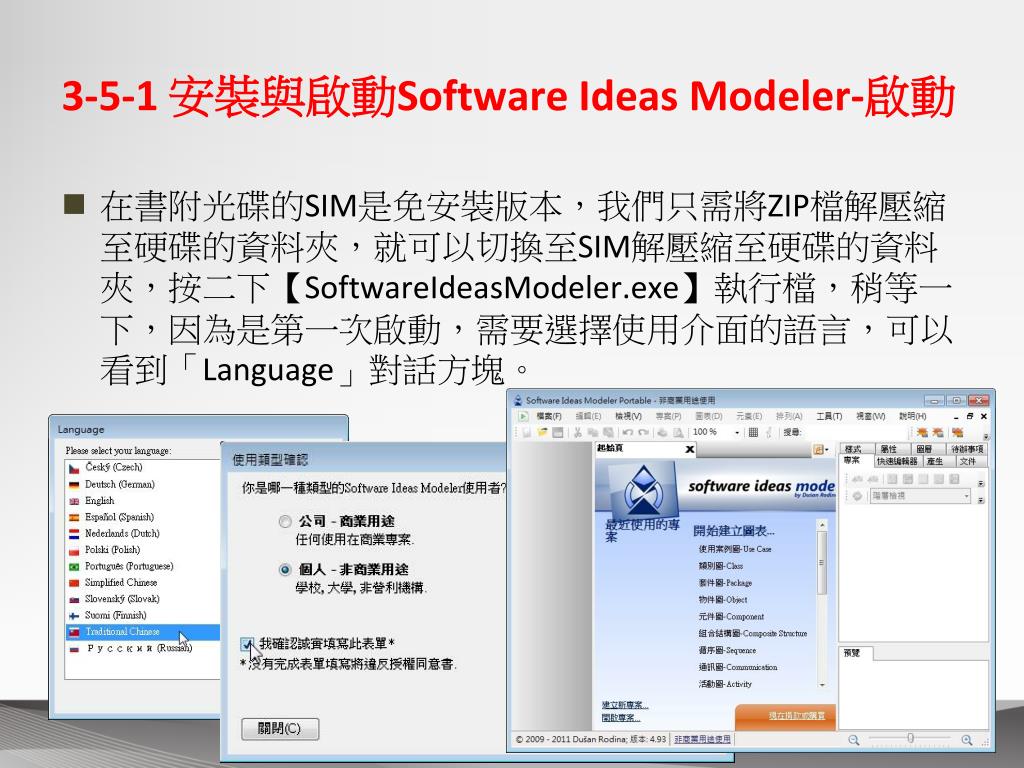Screen dimensions: 1024x768
Task: Switch to the 待辦事項 tab
Action: 967,449
